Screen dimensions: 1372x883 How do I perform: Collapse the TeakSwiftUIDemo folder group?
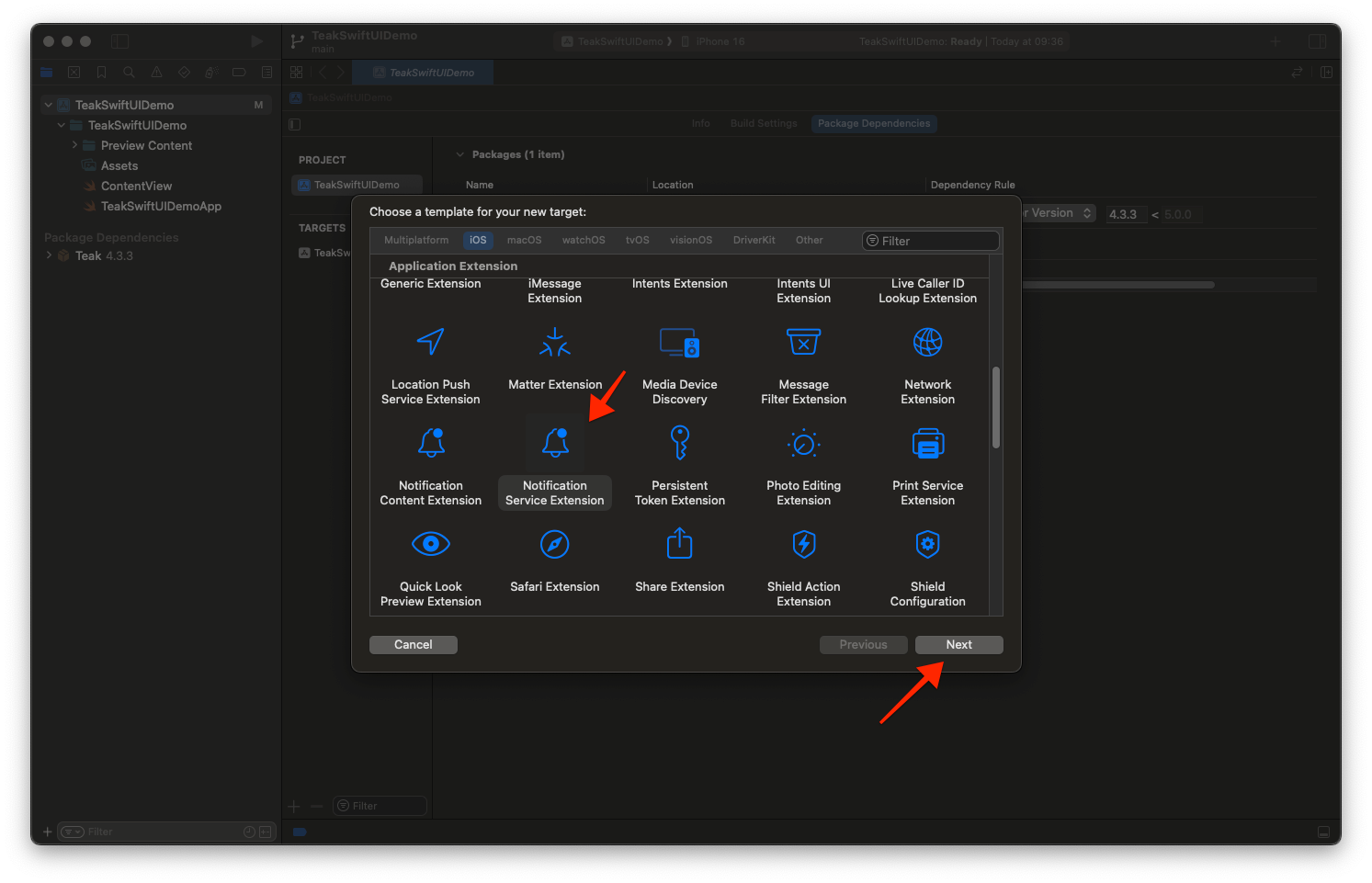pyautogui.click(x=62, y=125)
